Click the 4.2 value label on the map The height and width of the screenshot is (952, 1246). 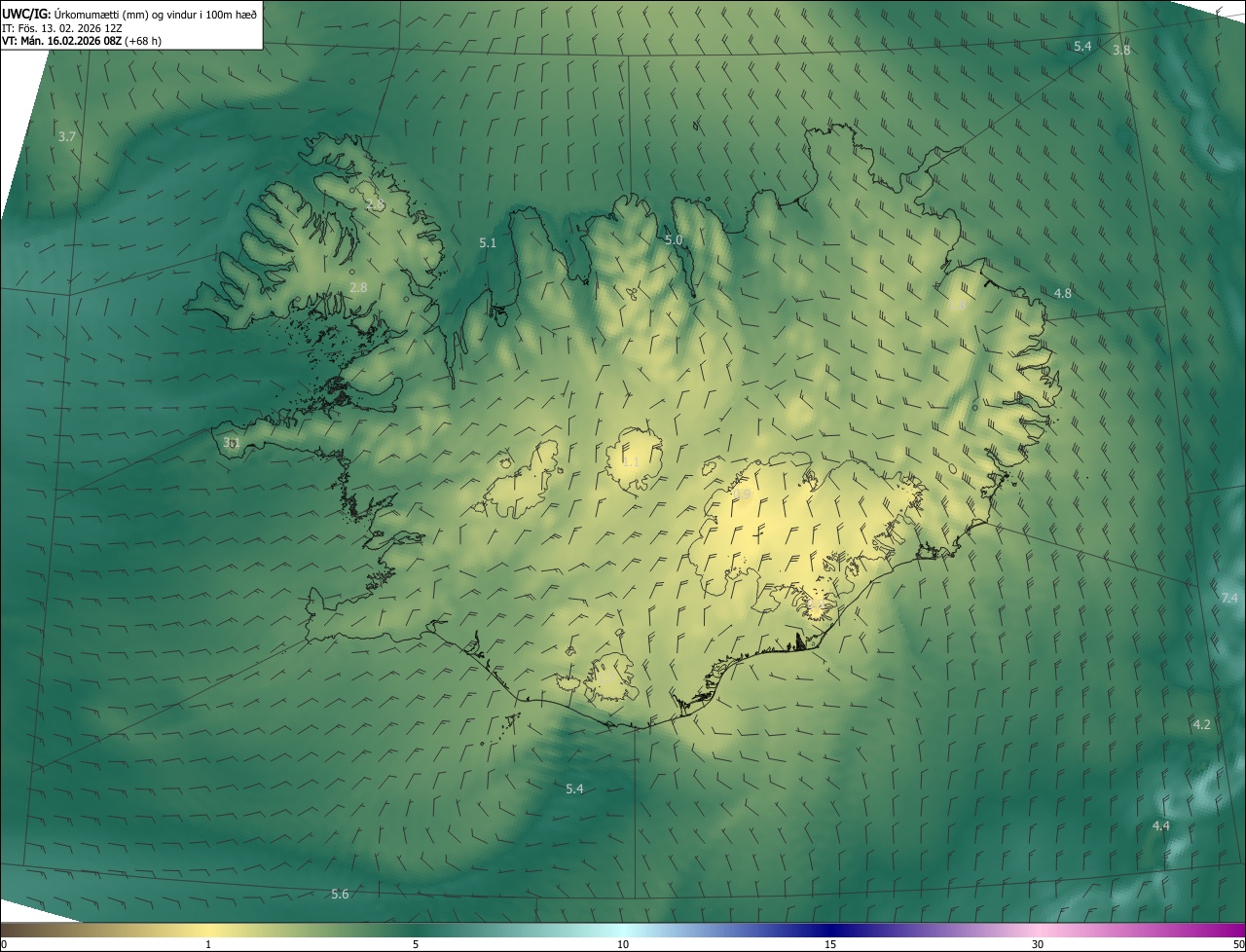tap(1201, 725)
